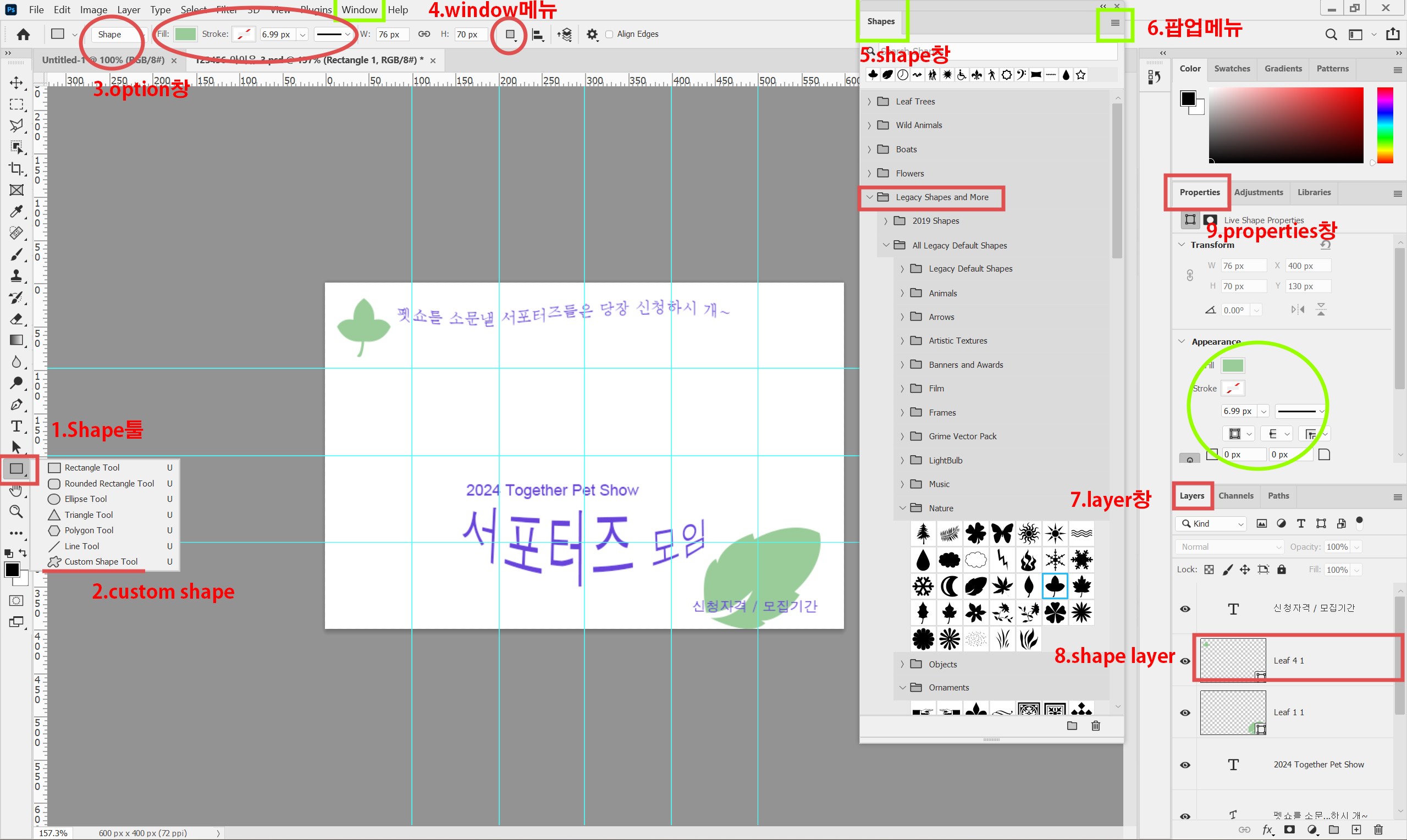Select the Eyedropper tool
The height and width of the screenshot is (840, 1407).
click(16, 212)
